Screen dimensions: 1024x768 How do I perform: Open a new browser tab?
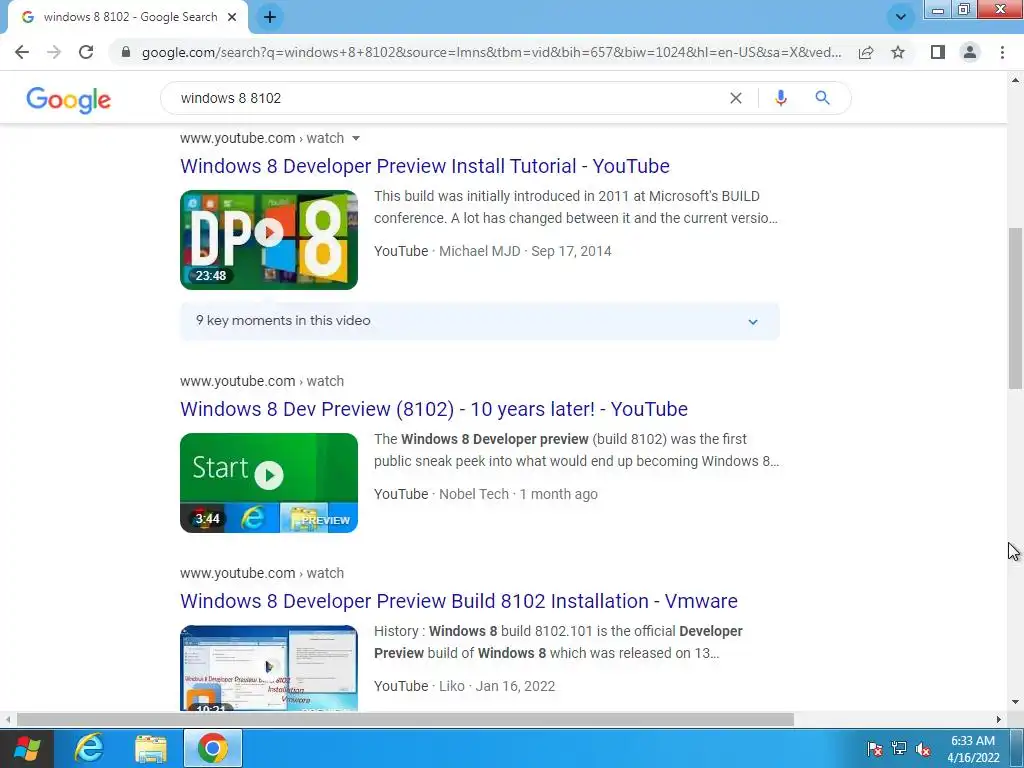pyautogui.click(x=270, y=17)
